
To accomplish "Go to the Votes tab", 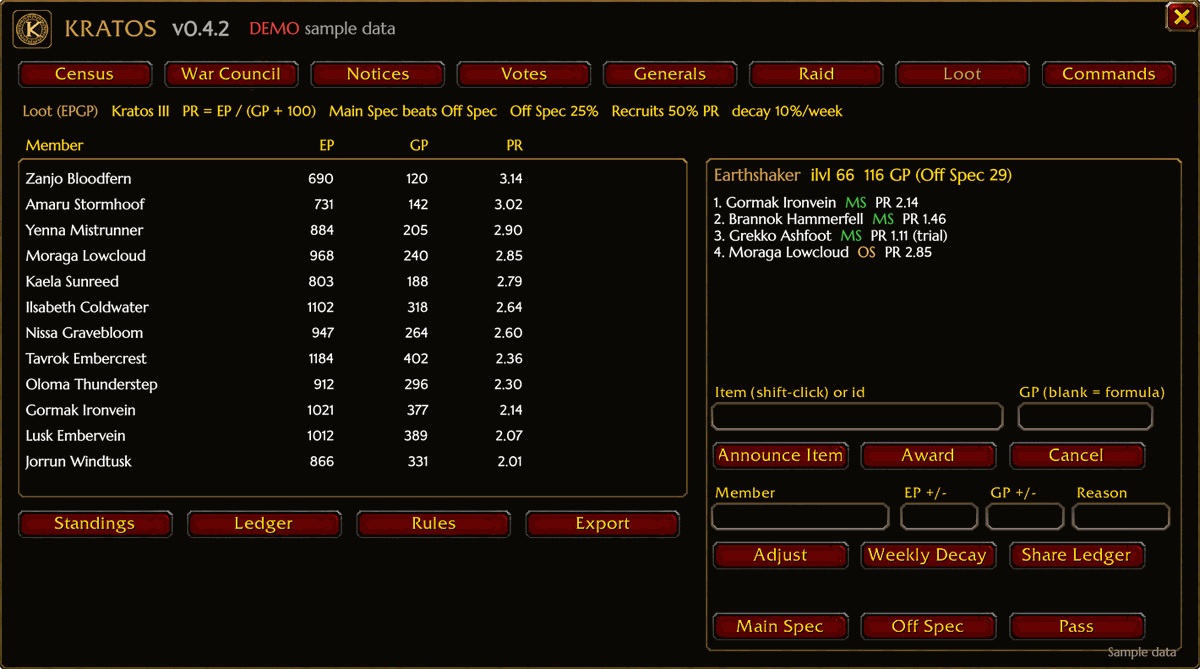I will click(x=524, y=74).
